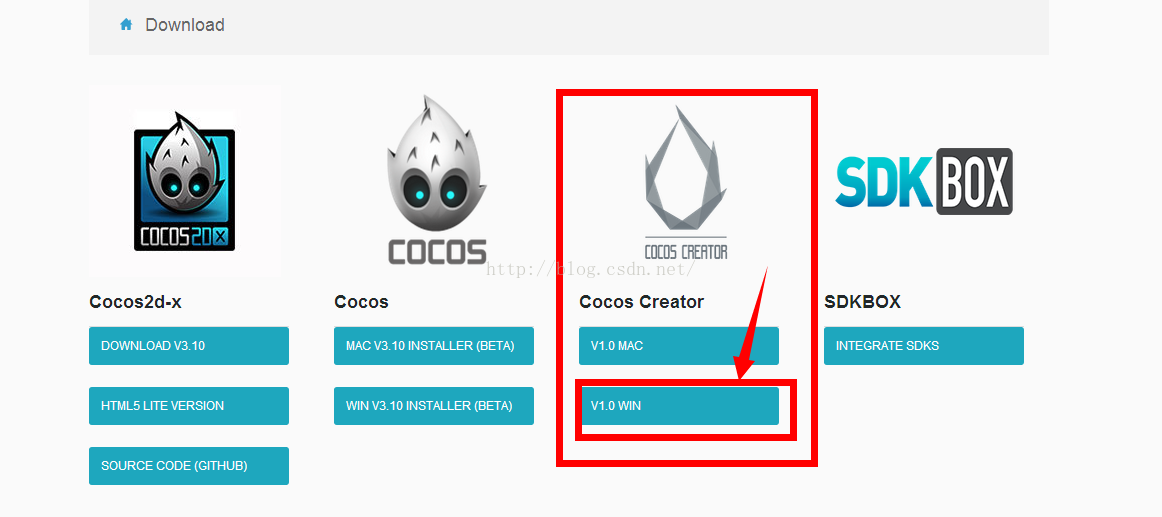This screenshot has height=517, width=1162.
Task: Download Cocos Creator V1.0 Mac
Action: [679, 346]
